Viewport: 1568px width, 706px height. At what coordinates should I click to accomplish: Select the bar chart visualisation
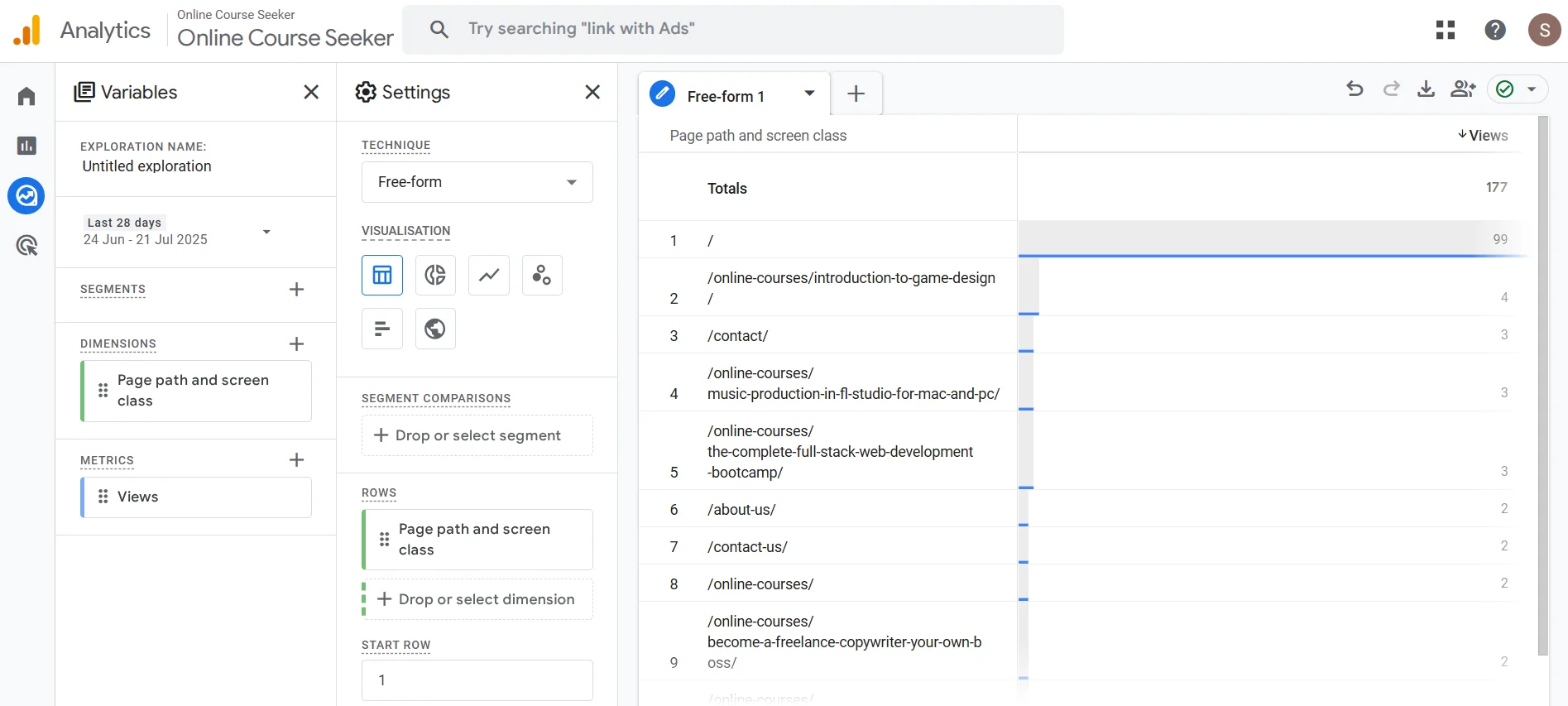pos(382,329)
